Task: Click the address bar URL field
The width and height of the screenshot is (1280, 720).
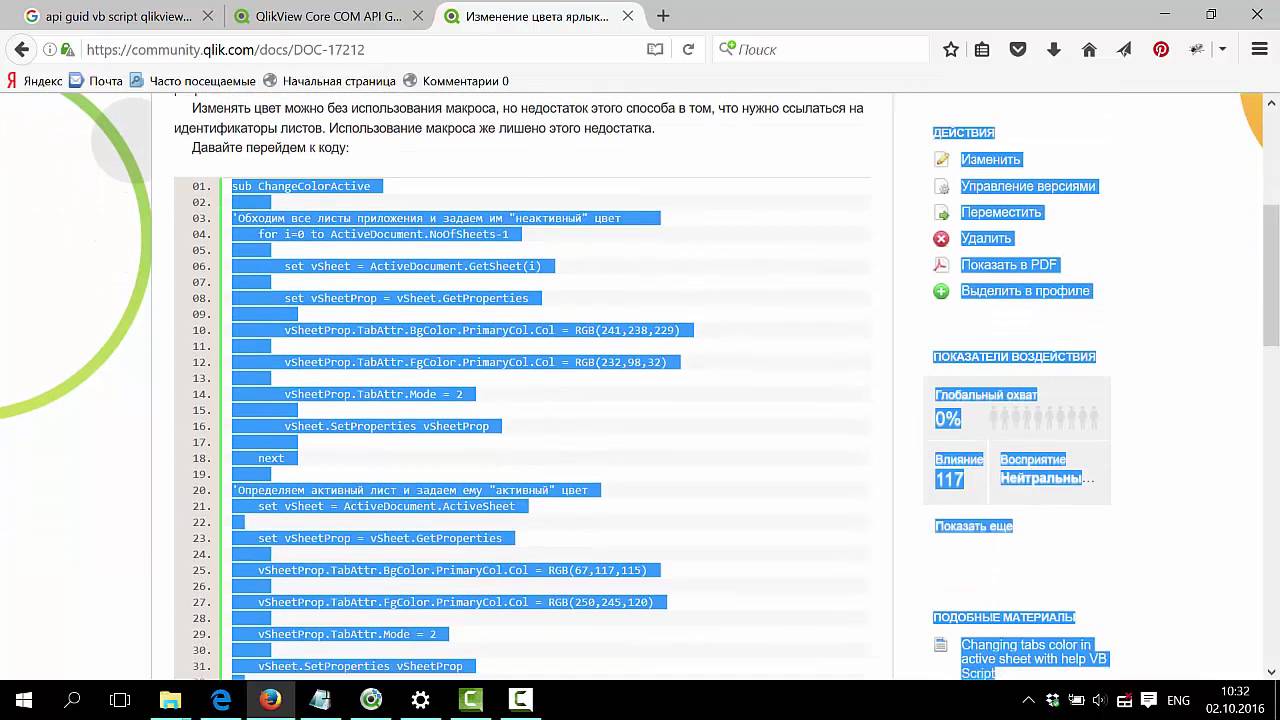Action: 360,49
